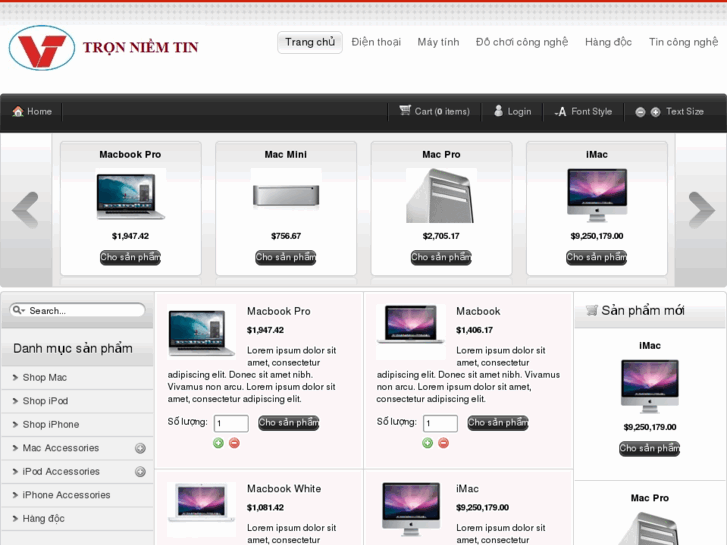Screen dimensions: 727x545
Task: Go to next carousel slide arrow
Action: pyautogui.click(x=701, y=210)
